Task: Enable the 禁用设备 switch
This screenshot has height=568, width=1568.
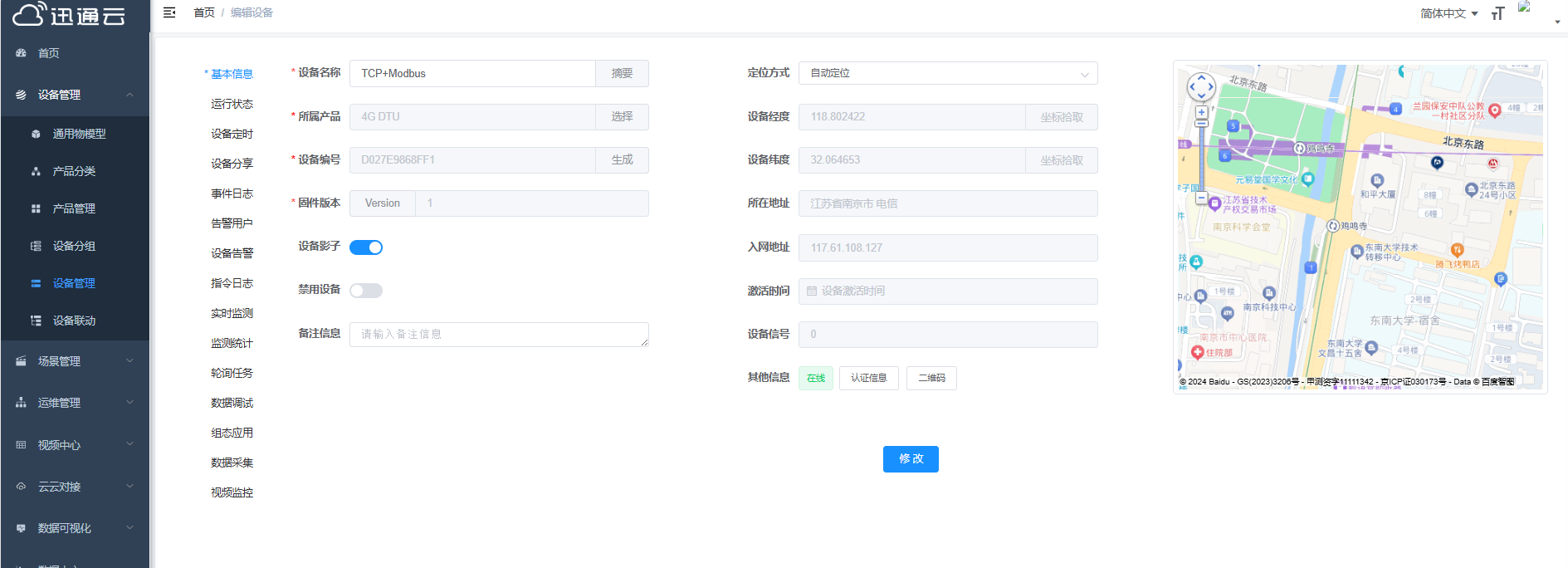Action: 366,291
